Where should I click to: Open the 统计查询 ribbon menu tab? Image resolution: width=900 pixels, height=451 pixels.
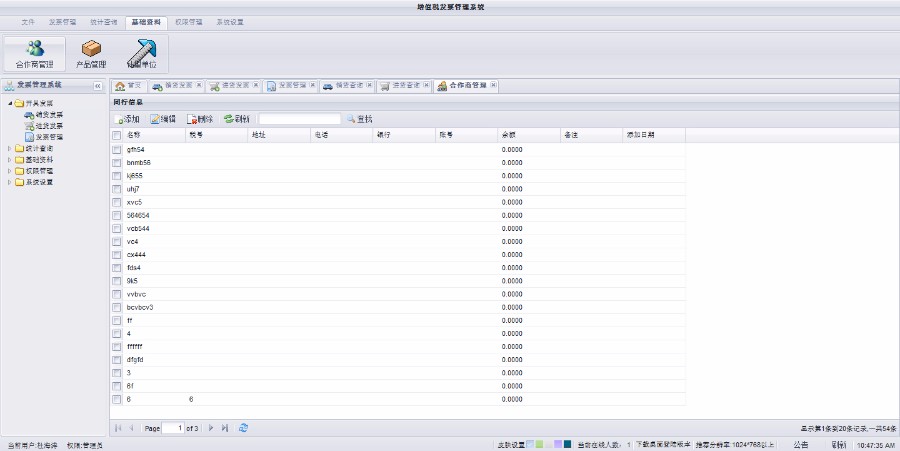point(104,22)
